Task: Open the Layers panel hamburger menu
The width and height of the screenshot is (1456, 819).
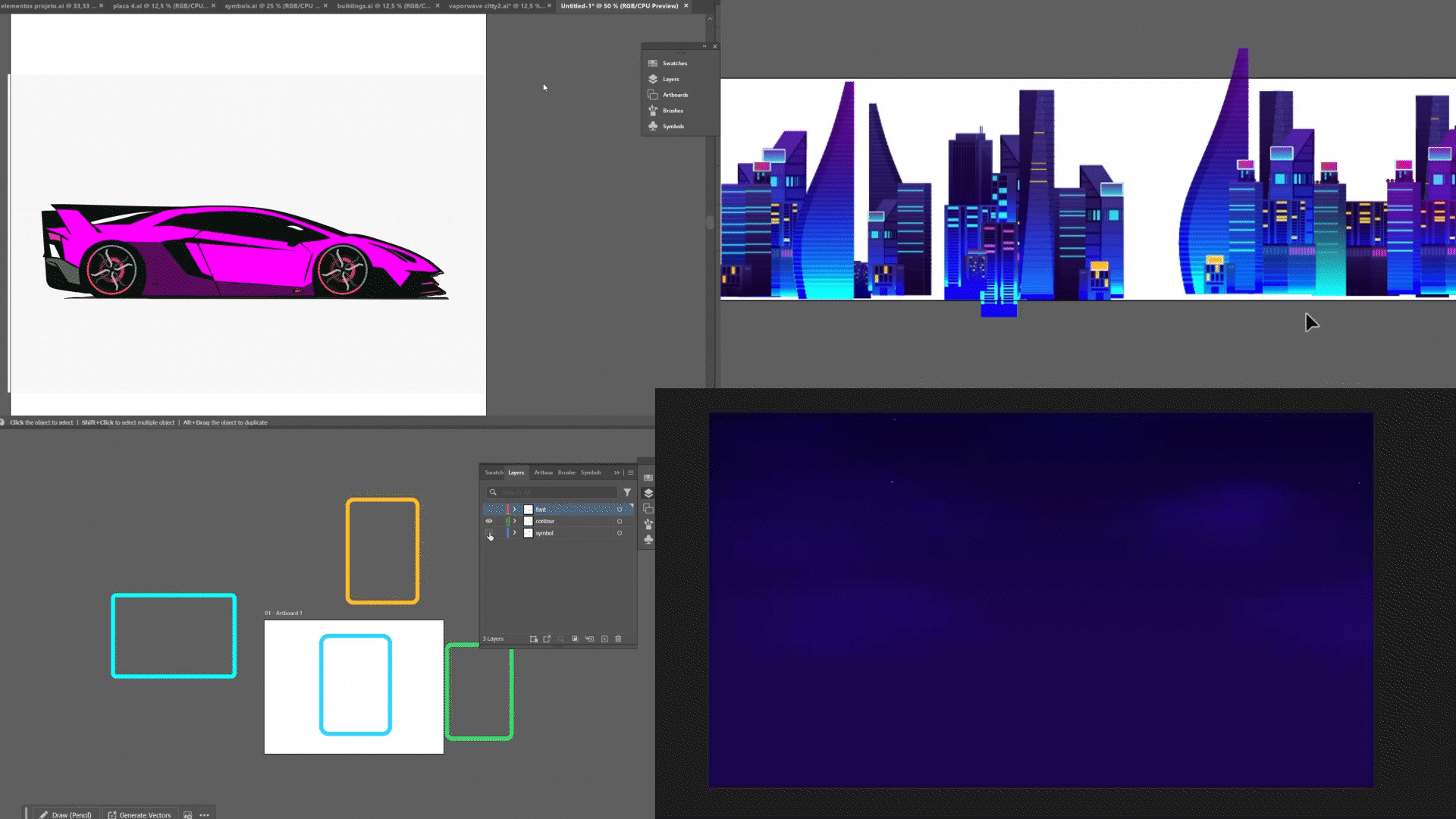Action: click(630, 472)
